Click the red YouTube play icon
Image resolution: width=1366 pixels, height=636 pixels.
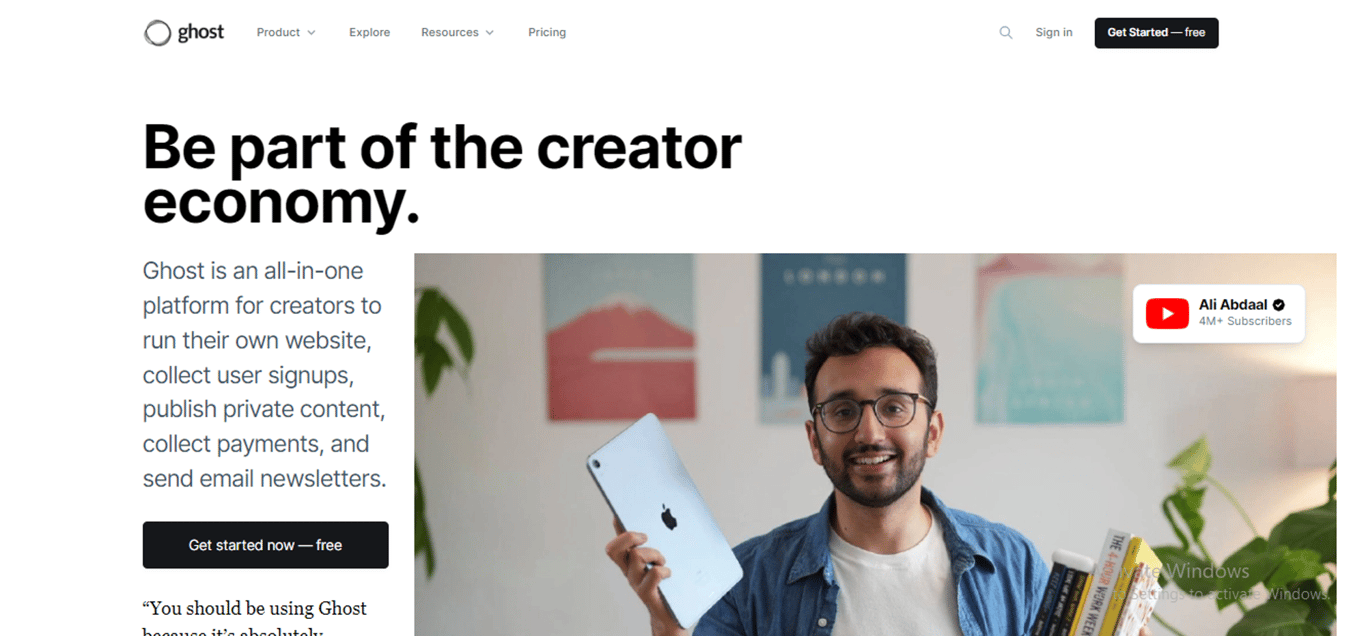[x=1167, y=313]
